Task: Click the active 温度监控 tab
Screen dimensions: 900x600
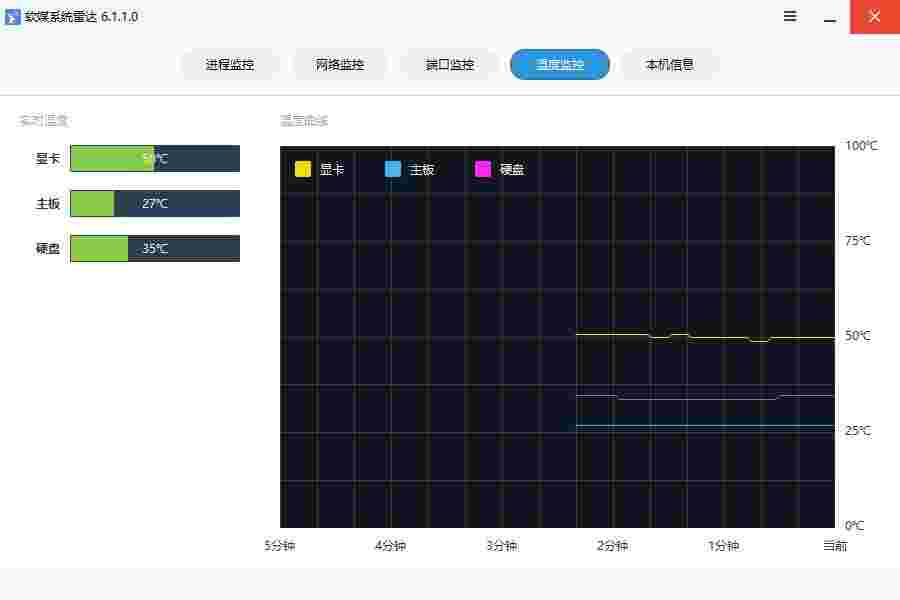Action: 560,64
